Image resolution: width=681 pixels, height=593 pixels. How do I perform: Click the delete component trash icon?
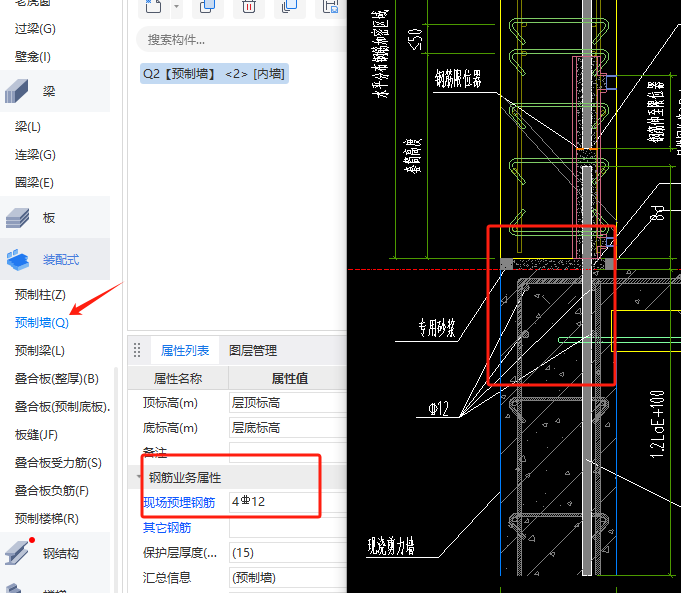(249, 6)
